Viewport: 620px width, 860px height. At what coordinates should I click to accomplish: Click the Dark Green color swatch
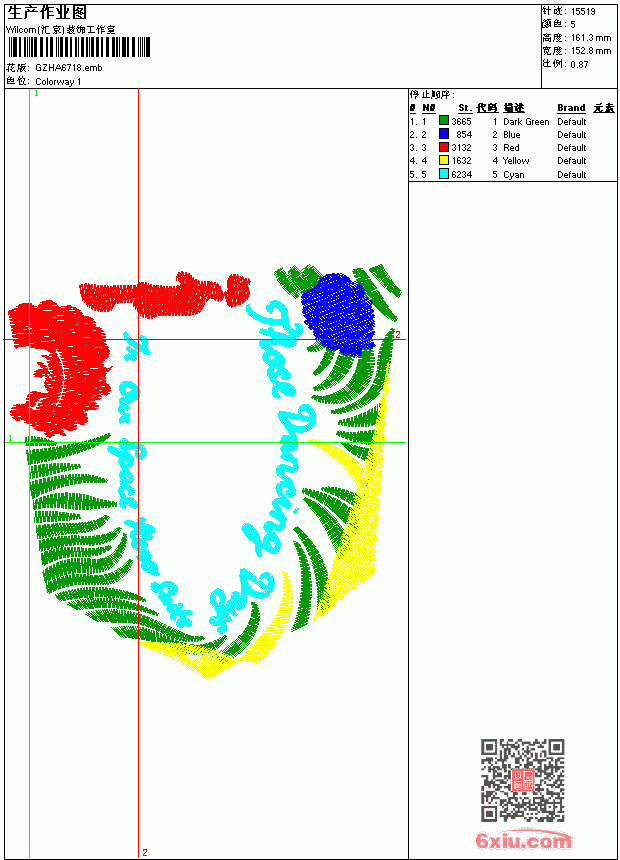point(444,121)
